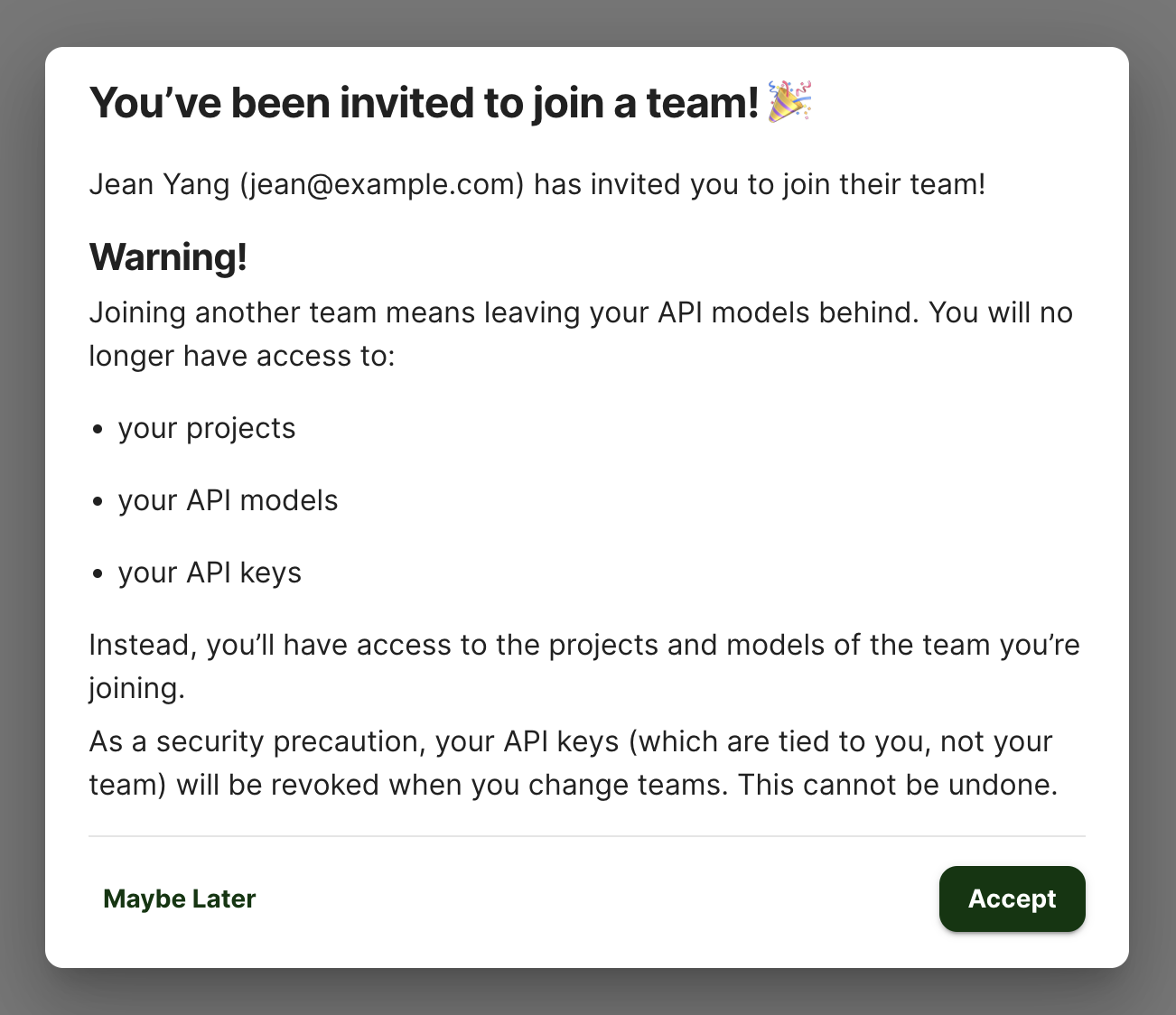Click the party popper emoji in title
This screenshot has height=1015, width=1176.
790,101
